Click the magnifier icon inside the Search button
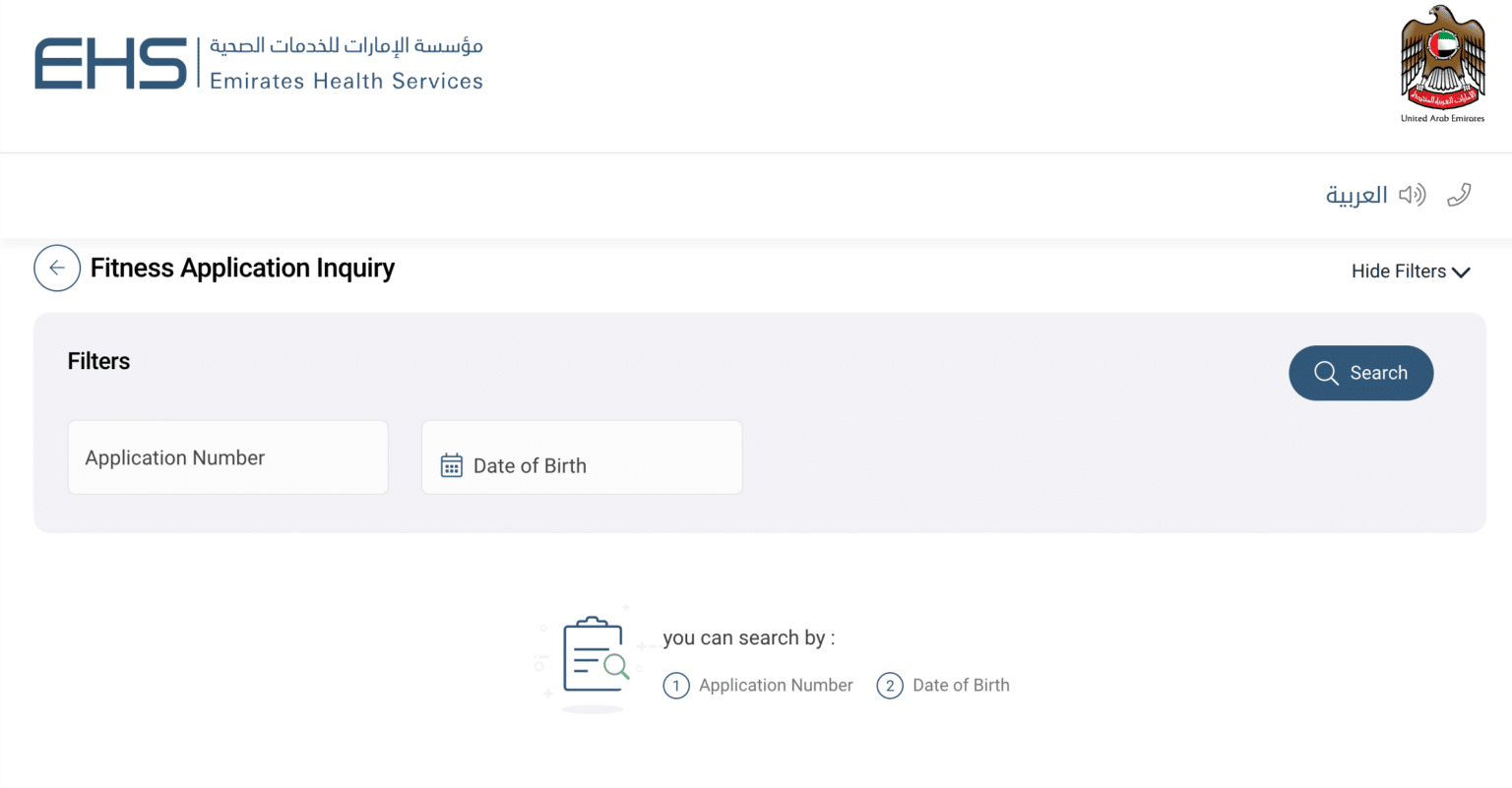The height and width of the screenshot is (788, 1512). point(1326,373)
